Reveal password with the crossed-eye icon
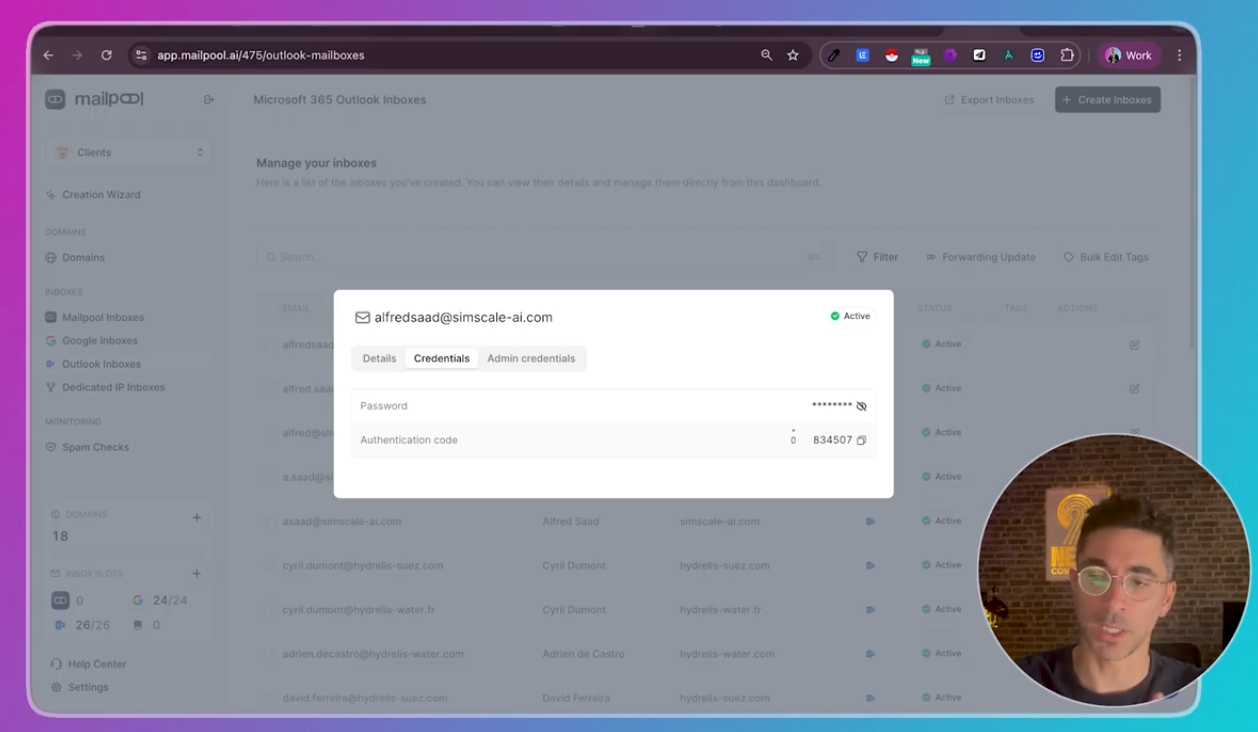The height and width of the screenshot is (732, 1258). (x=861, y=406)
